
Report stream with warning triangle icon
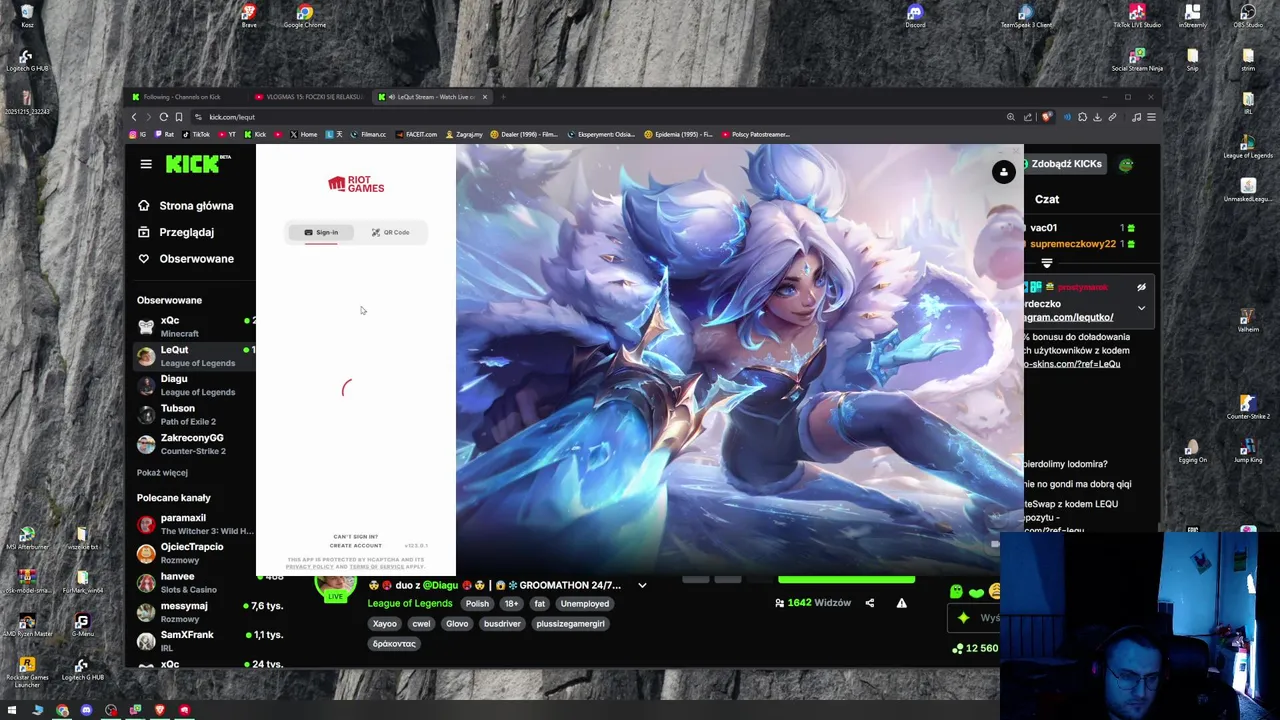901,603
